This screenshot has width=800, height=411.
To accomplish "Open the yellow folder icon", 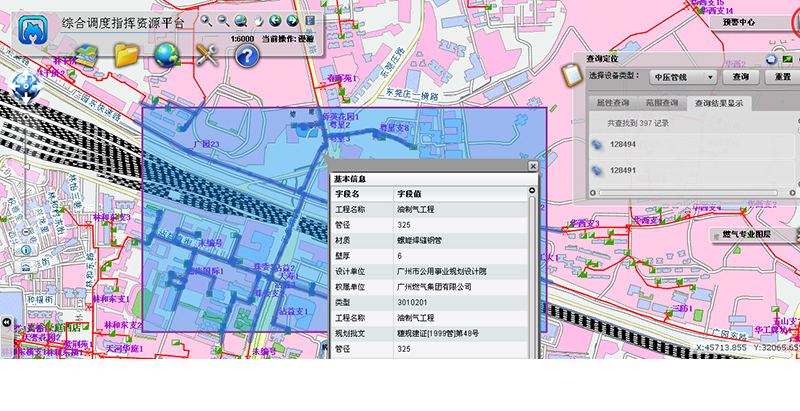I will coord(126,56).
